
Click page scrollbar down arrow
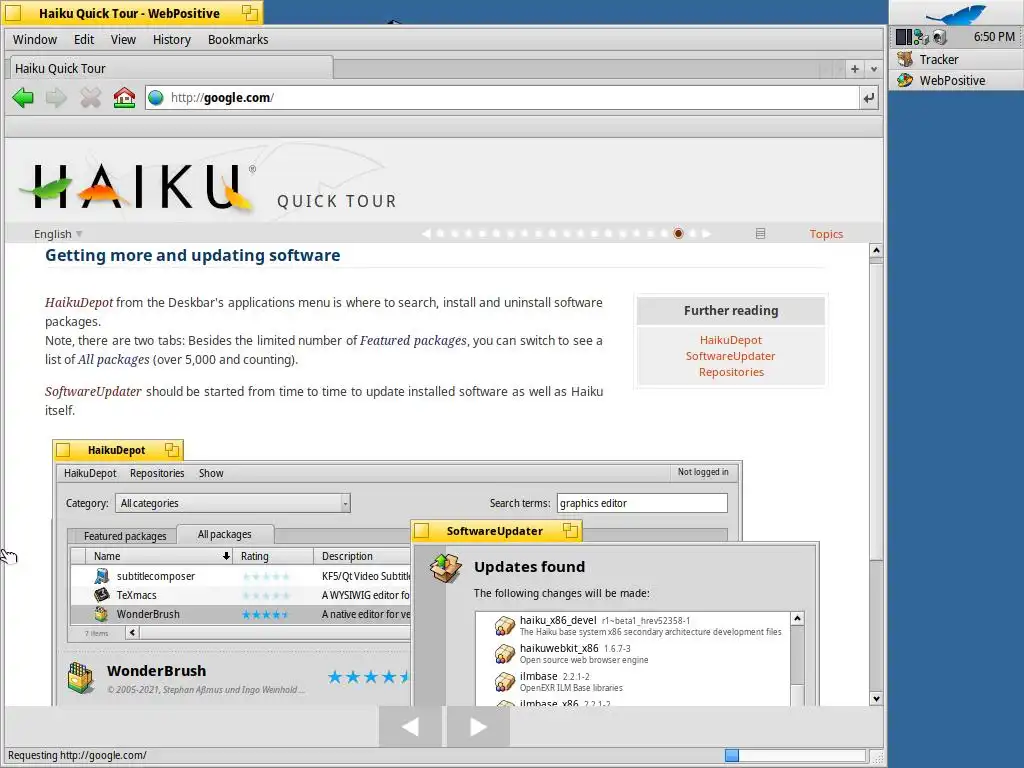click(x=876, y=699)
